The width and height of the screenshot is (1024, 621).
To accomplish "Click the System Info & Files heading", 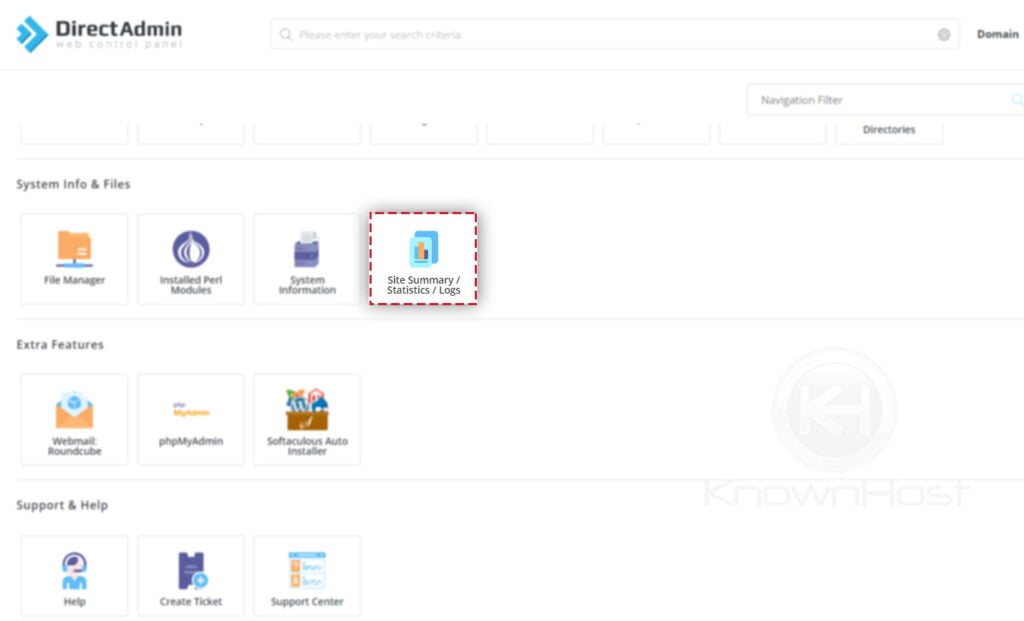I will click(x=73, y=184).
